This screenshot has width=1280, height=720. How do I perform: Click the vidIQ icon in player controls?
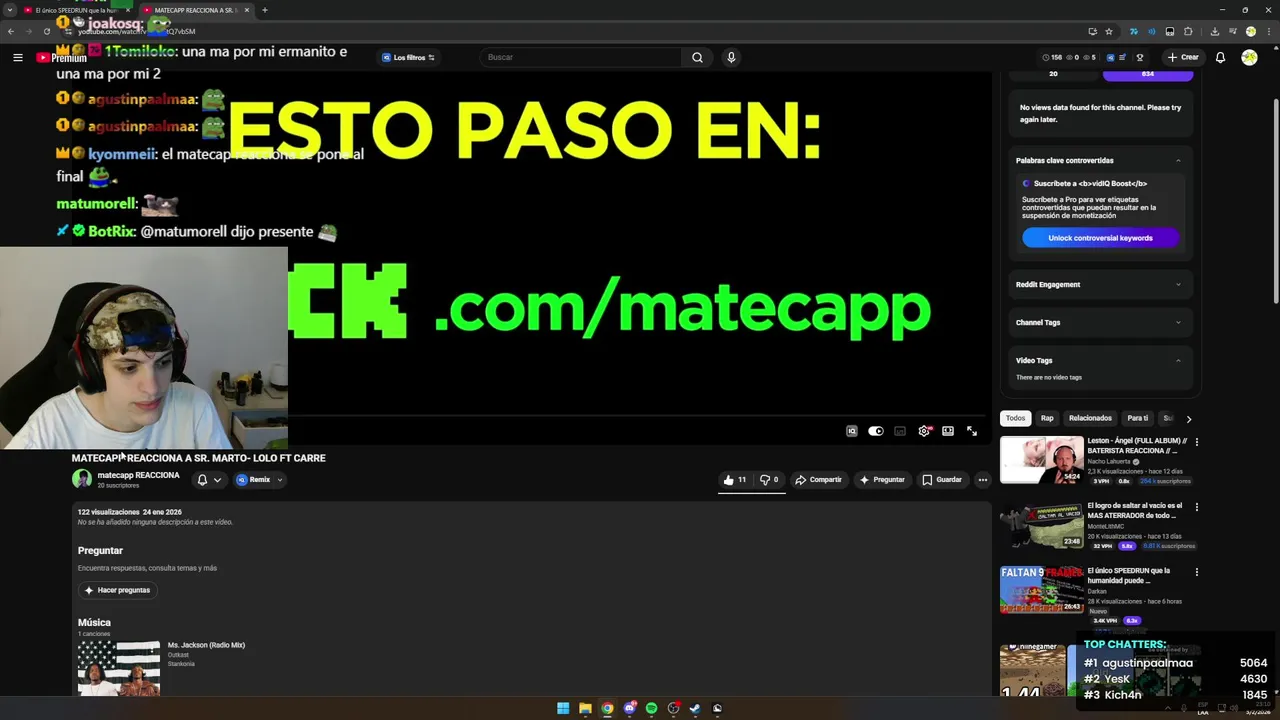coord(852,431)
